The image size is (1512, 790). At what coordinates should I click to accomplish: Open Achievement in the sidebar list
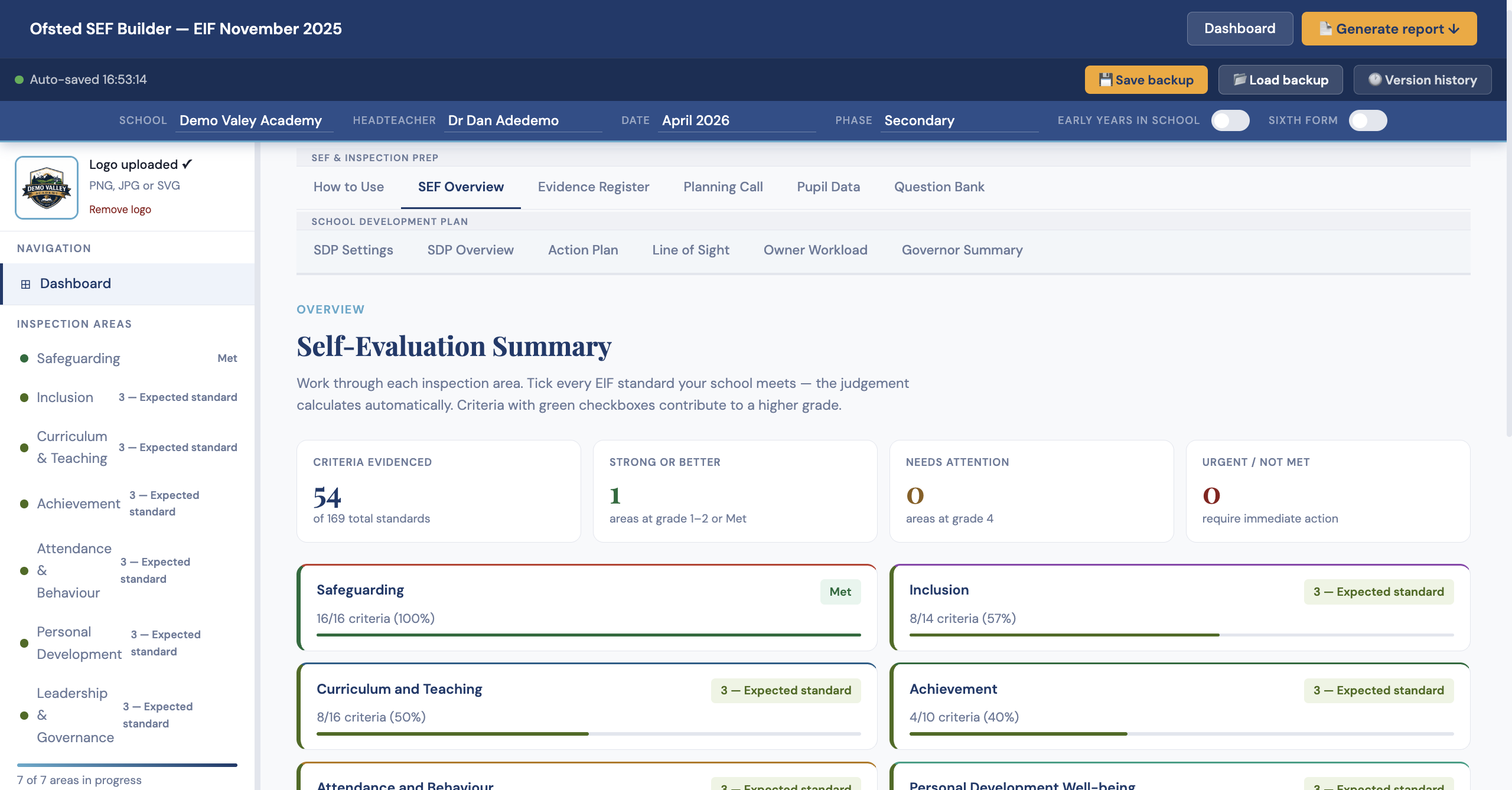point(129,504)
